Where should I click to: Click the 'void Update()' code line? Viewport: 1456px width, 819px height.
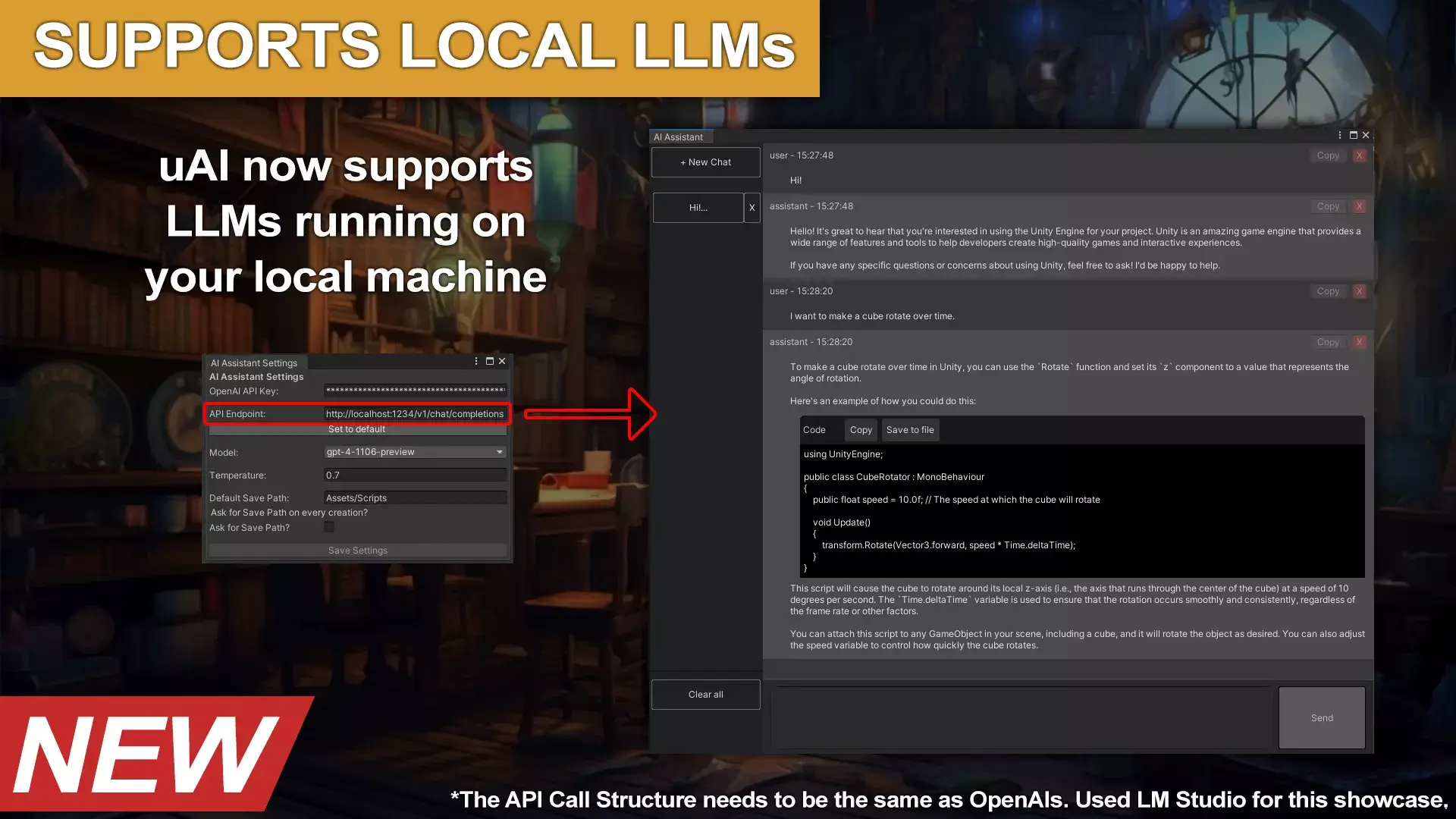click(x=842, y=522)
